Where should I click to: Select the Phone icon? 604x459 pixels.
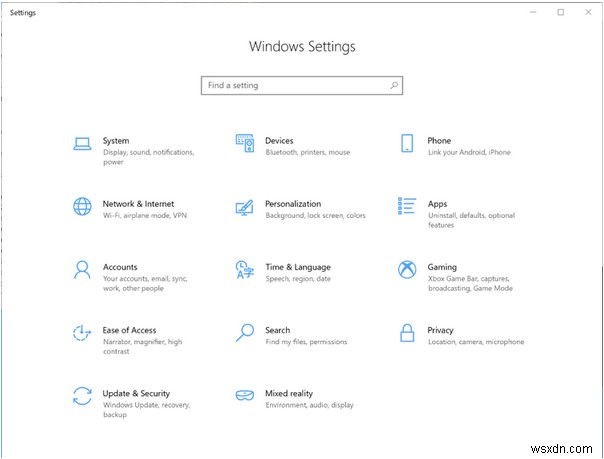407,143
